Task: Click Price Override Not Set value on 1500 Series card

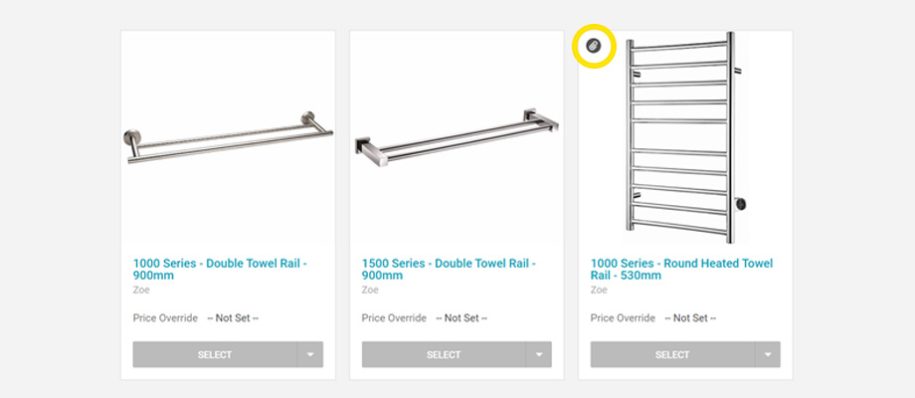Action: (x=462, y=318)
